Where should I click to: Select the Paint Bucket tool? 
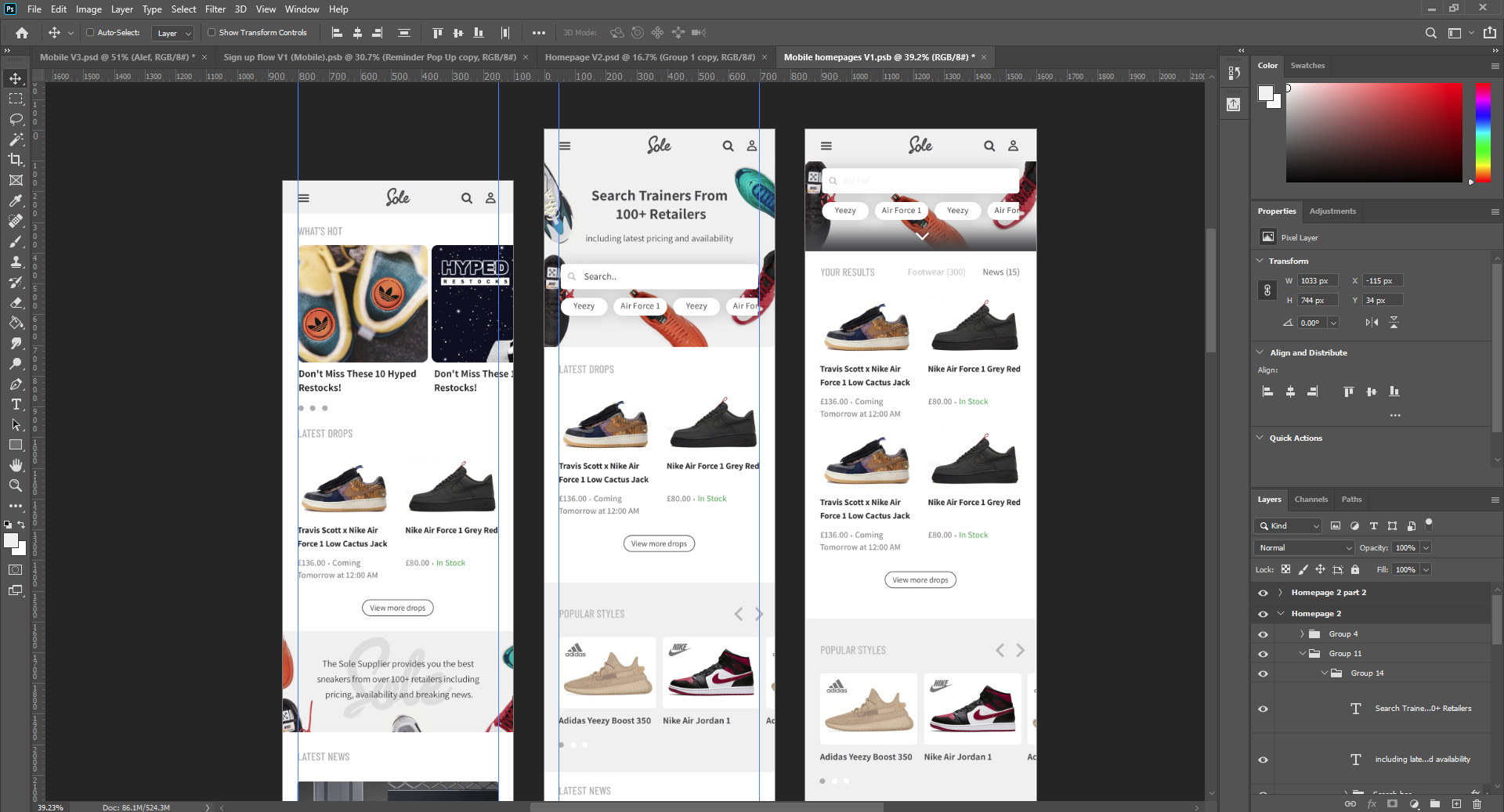tap(16, 323)
